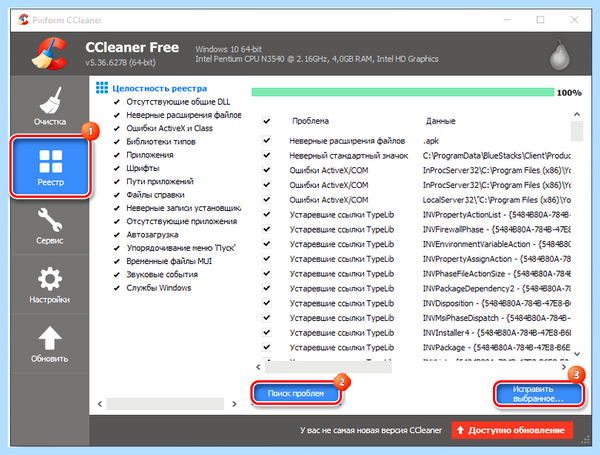Open the Обновить upgrade section

coord(50,344)
